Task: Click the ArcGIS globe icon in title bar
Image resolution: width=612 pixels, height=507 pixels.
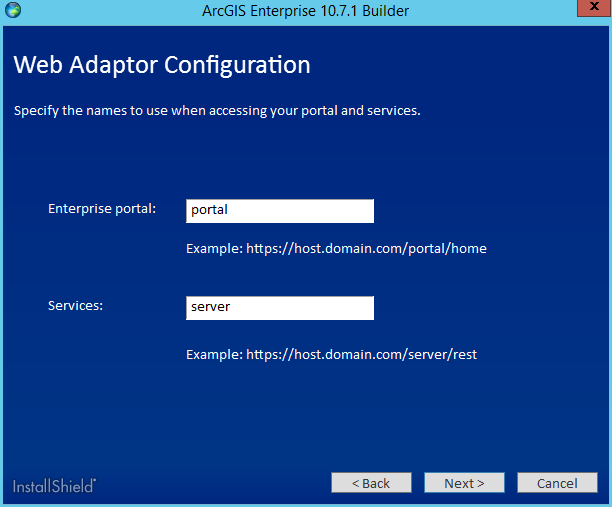Action: (12, 10)
